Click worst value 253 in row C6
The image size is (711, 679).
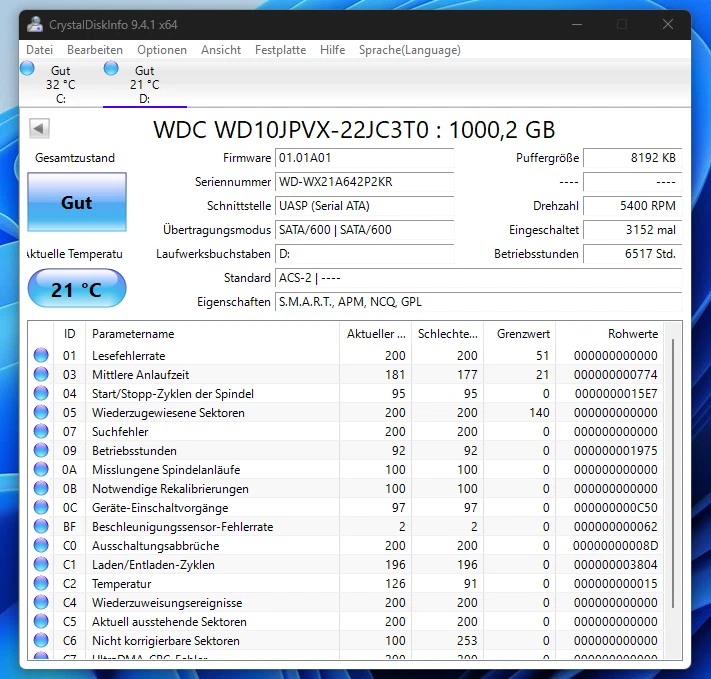pyautogui.click(x=467, y=640)
